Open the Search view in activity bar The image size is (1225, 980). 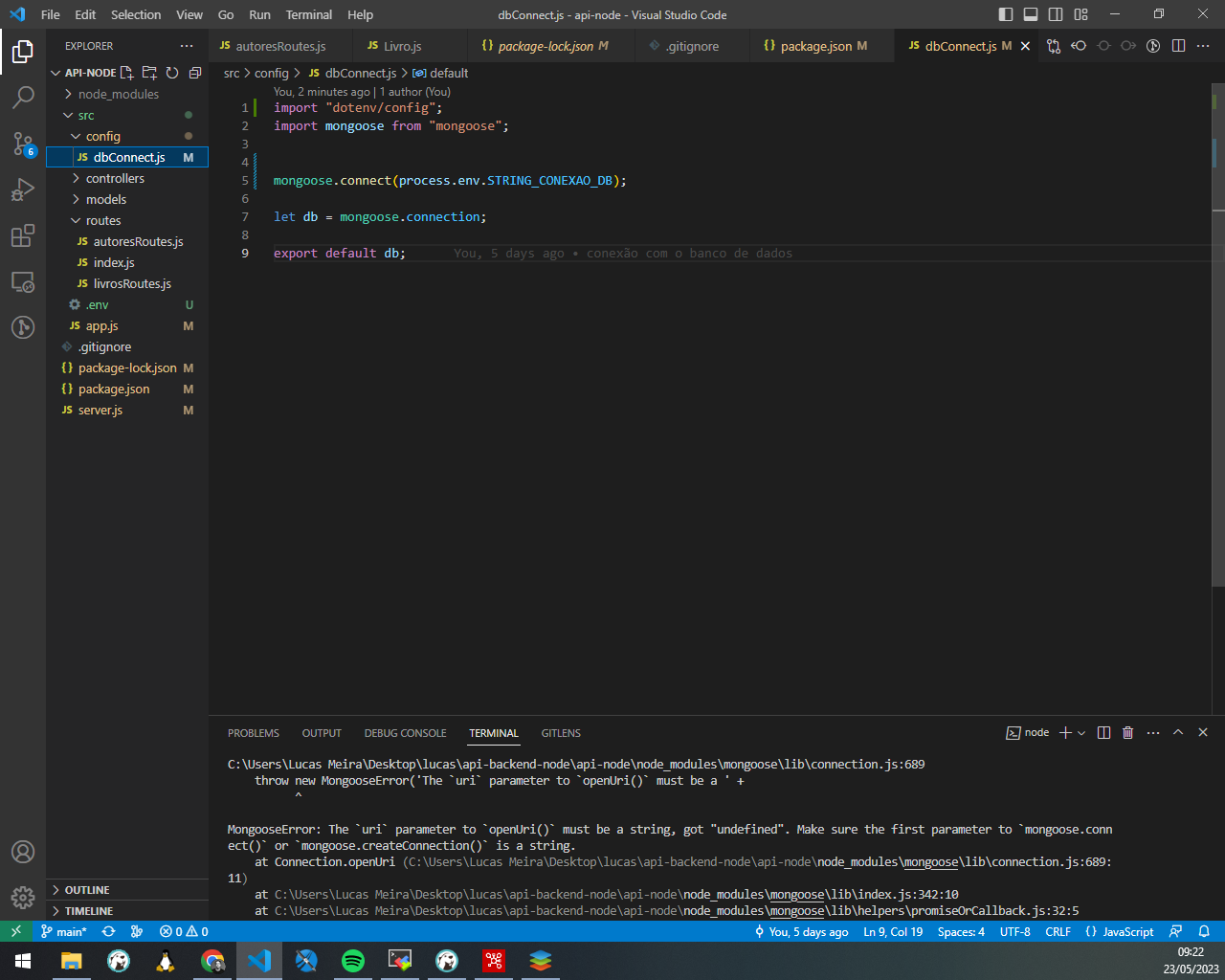click(x=23, y=97)
